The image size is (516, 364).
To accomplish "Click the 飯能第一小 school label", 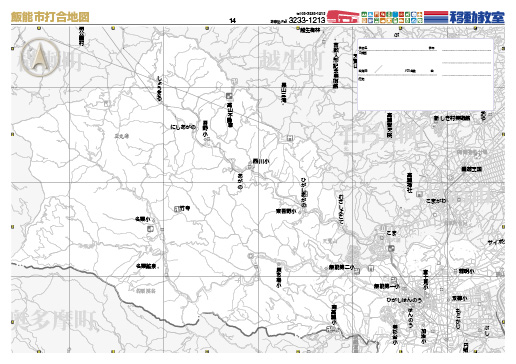I will coord(387,286).
